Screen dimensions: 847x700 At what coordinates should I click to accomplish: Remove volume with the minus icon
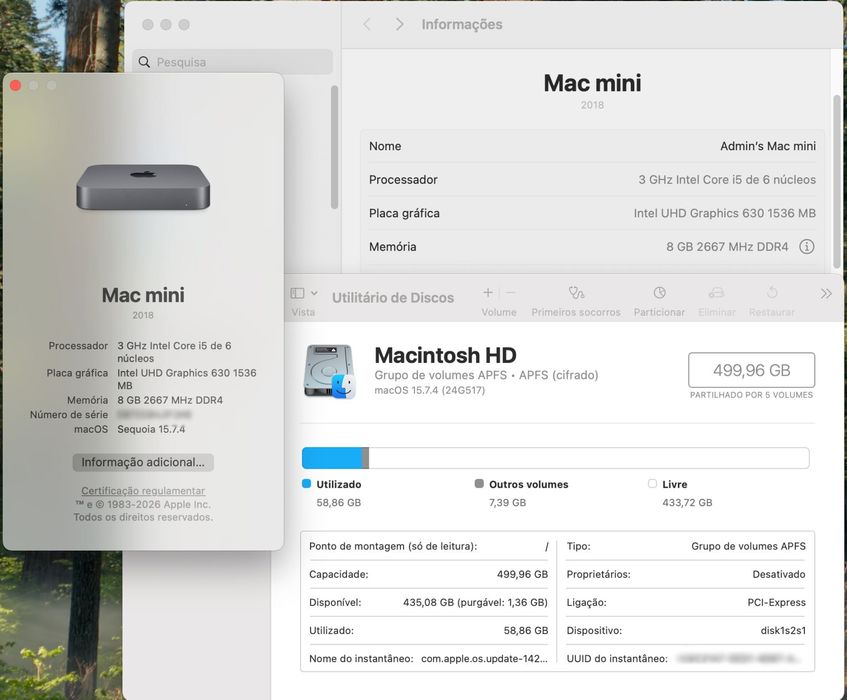coord(510,293)
